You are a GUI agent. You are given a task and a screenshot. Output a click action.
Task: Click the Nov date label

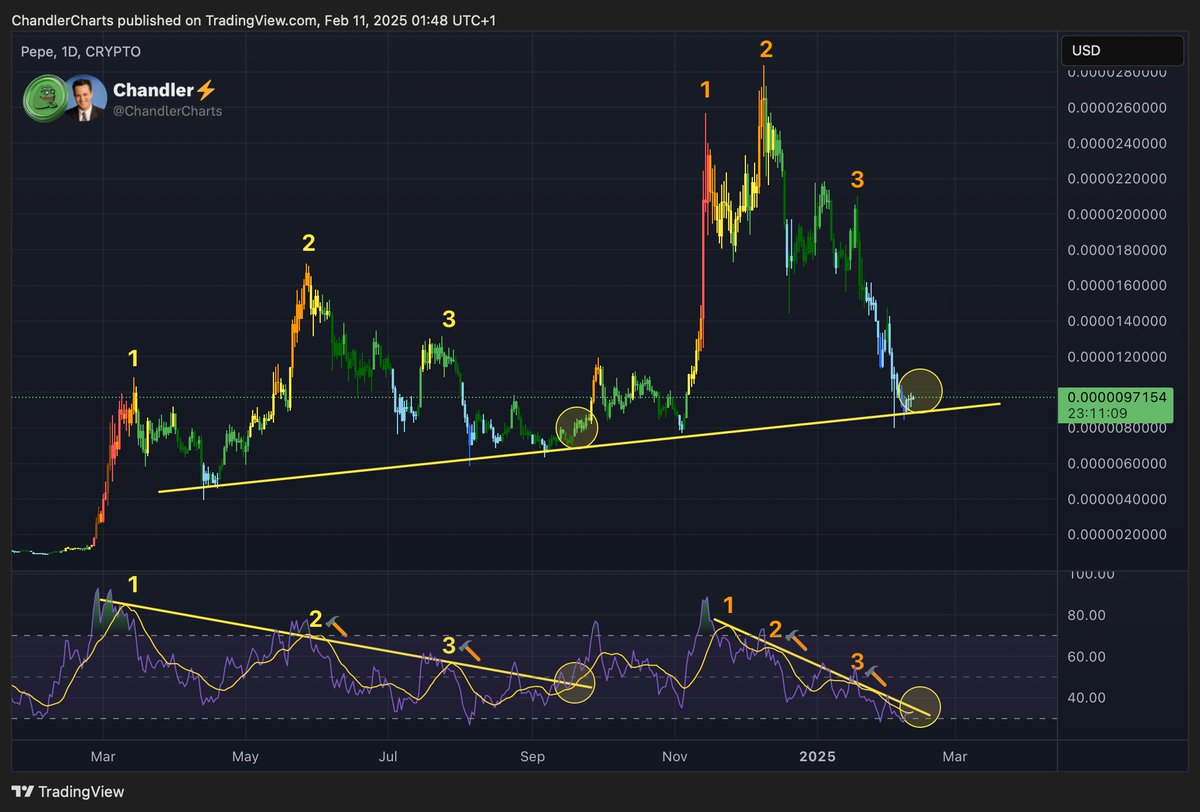pos(677,755)
